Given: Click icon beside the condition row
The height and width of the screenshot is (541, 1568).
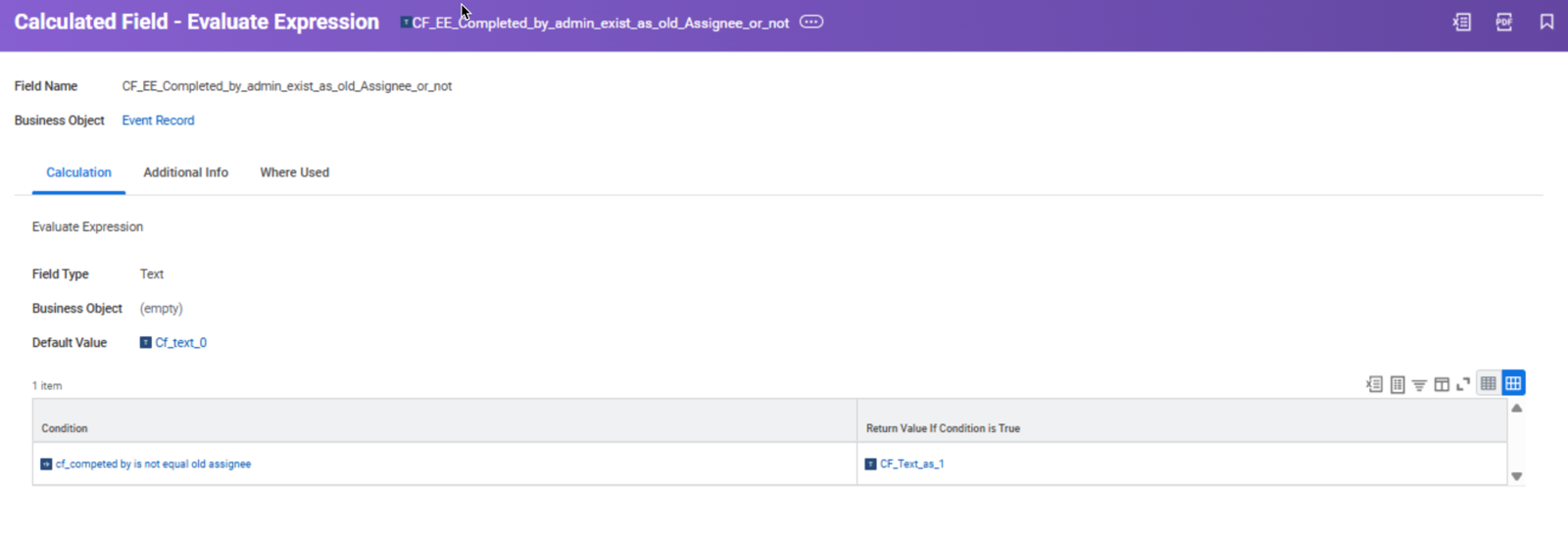Looking at the screenshot, I should click(x=46, y=465).
